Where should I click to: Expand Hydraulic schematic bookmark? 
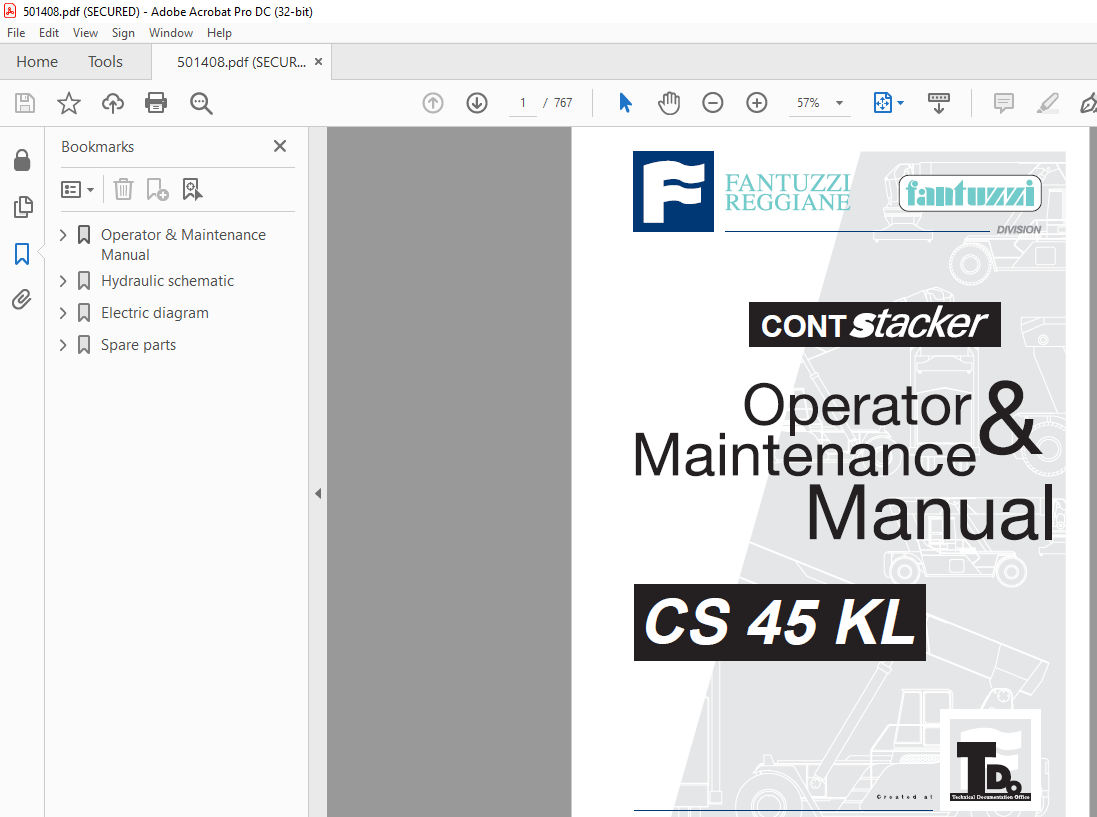pyautogui.click(x=63, y=281)
